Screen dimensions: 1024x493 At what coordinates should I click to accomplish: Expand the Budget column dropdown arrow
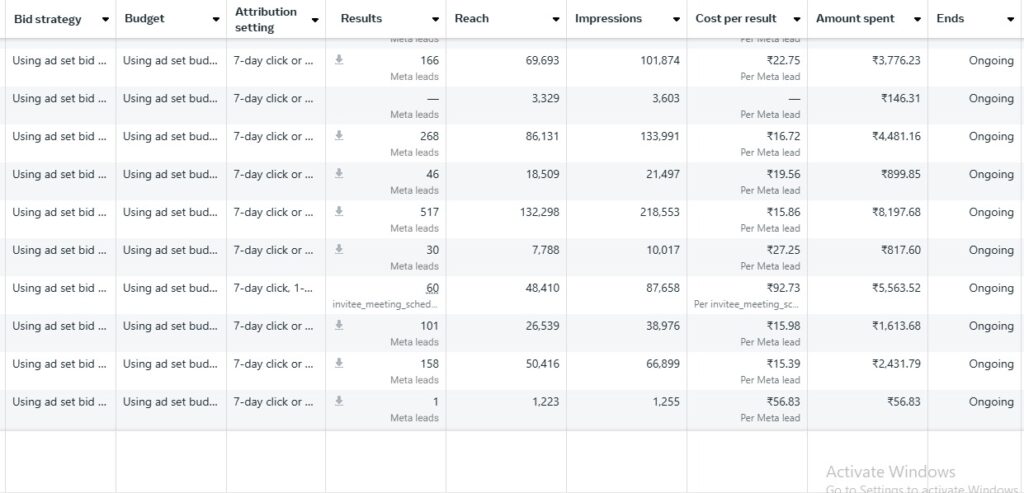point(216,20)
